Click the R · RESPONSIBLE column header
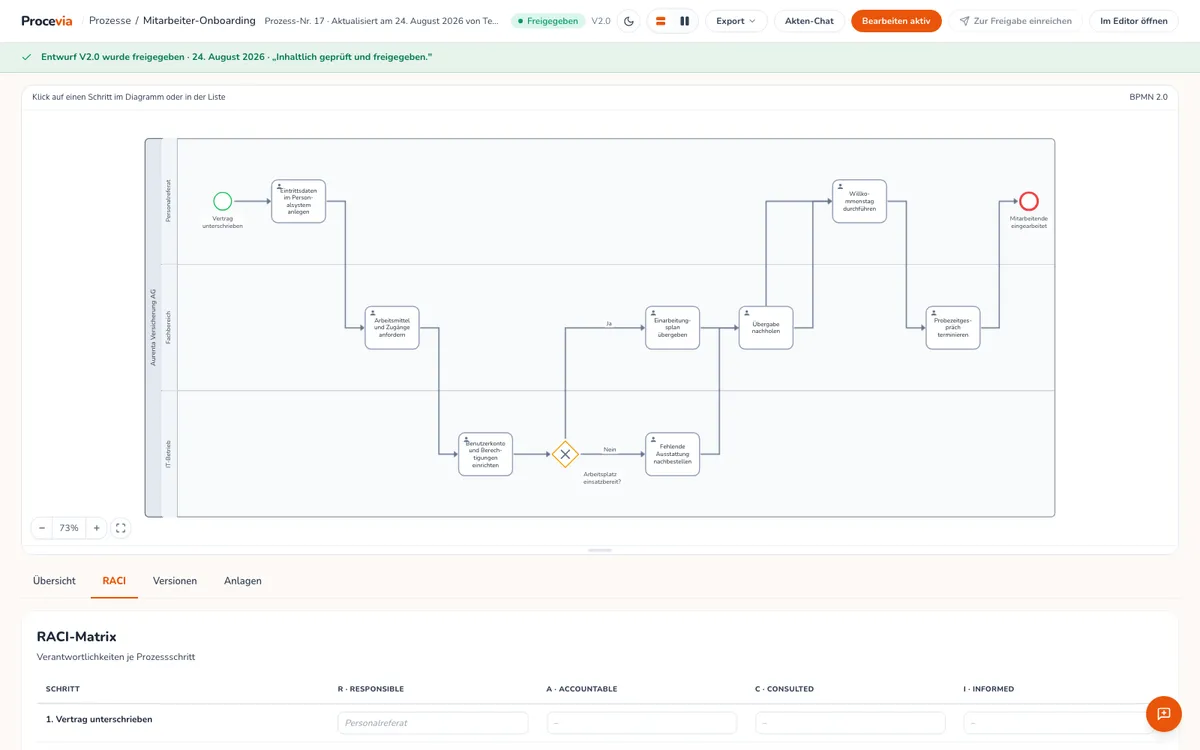1200x750 pixels. pos(371,689)
